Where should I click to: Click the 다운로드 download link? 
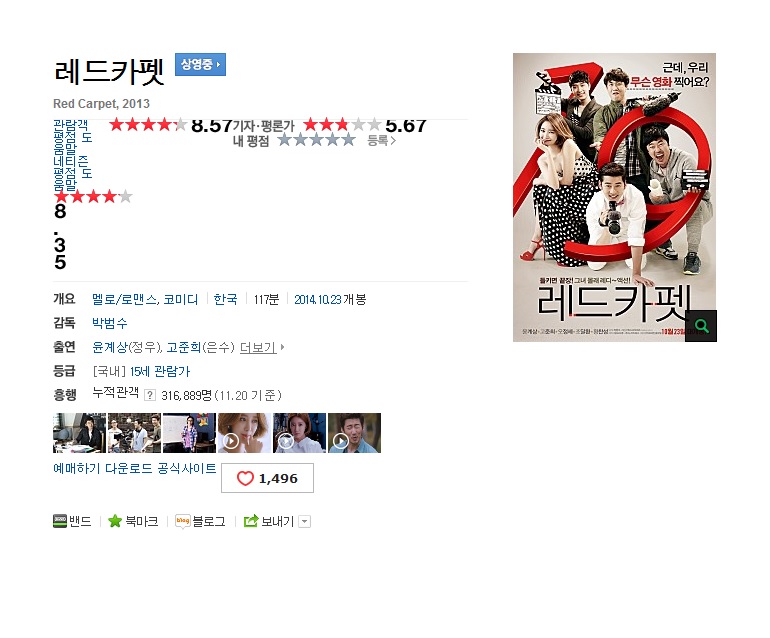pos(129,468)
